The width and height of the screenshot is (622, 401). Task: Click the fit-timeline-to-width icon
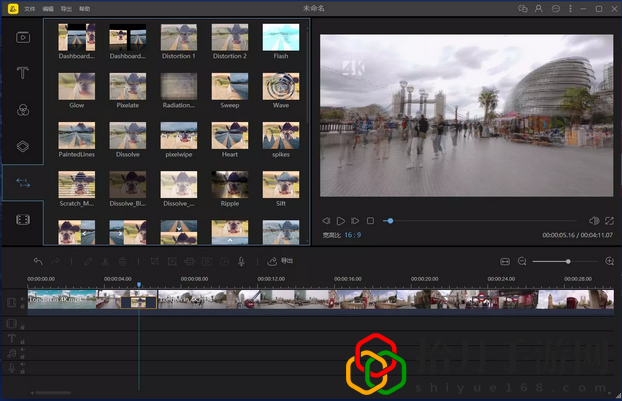pos(505,261)
